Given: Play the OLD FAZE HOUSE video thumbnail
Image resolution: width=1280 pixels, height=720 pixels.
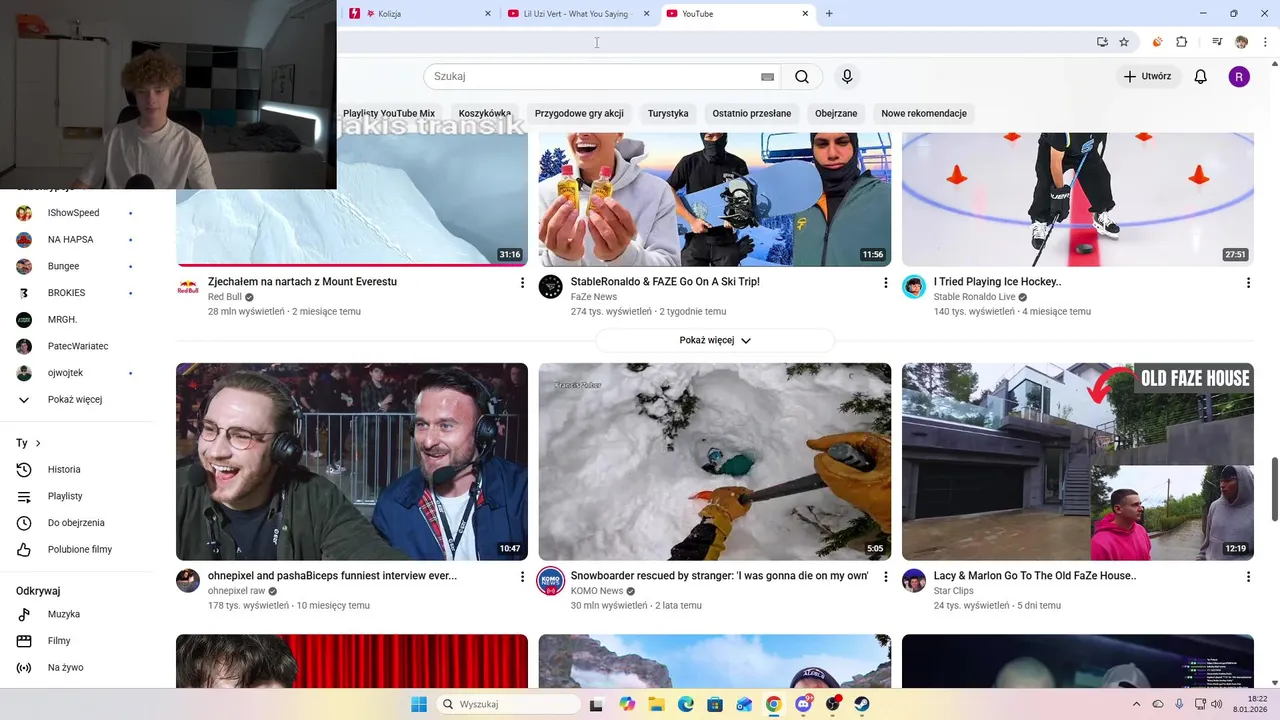Looking at the screenshot, I should pos(1077,462).
